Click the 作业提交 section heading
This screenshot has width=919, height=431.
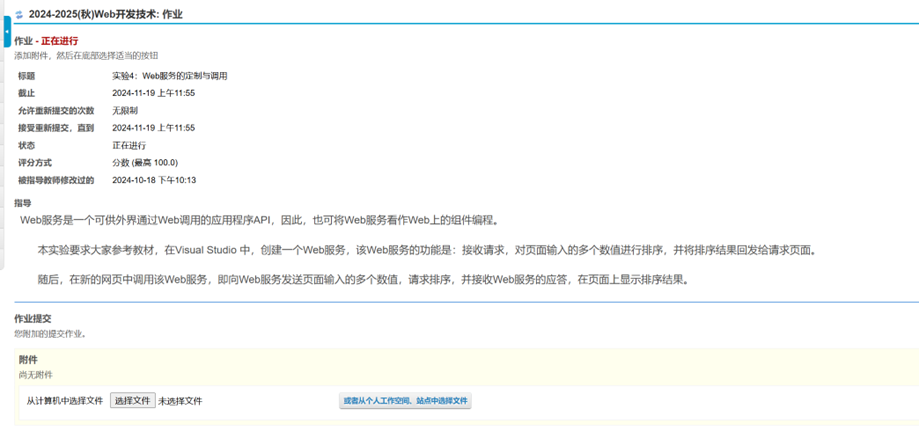(32, 319)
